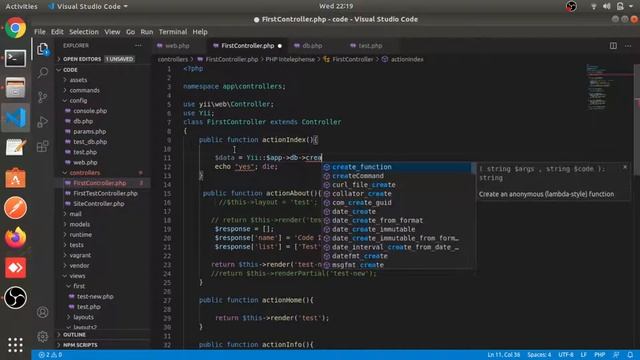Switch to the db.php tab

click(x=312, y=46)
